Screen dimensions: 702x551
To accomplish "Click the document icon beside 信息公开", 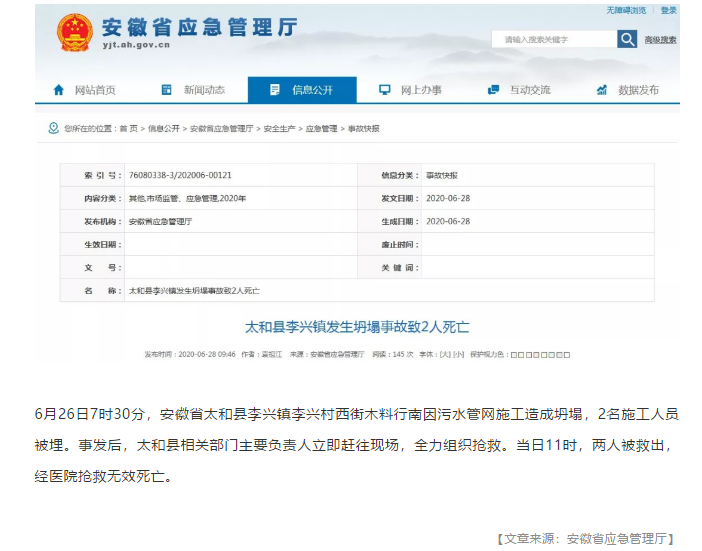I will click(275, 90).
